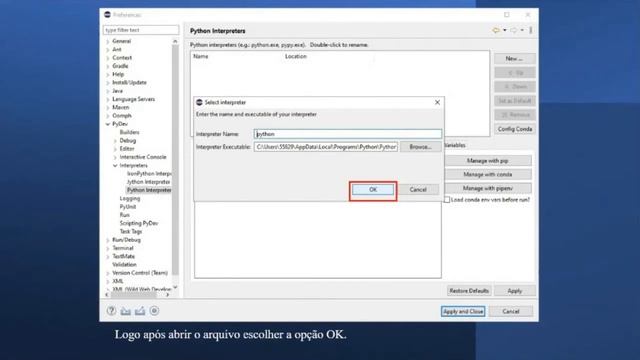Screen dimensions: 640x360
Task: Click the New... interpreter button
Action: 514,59
